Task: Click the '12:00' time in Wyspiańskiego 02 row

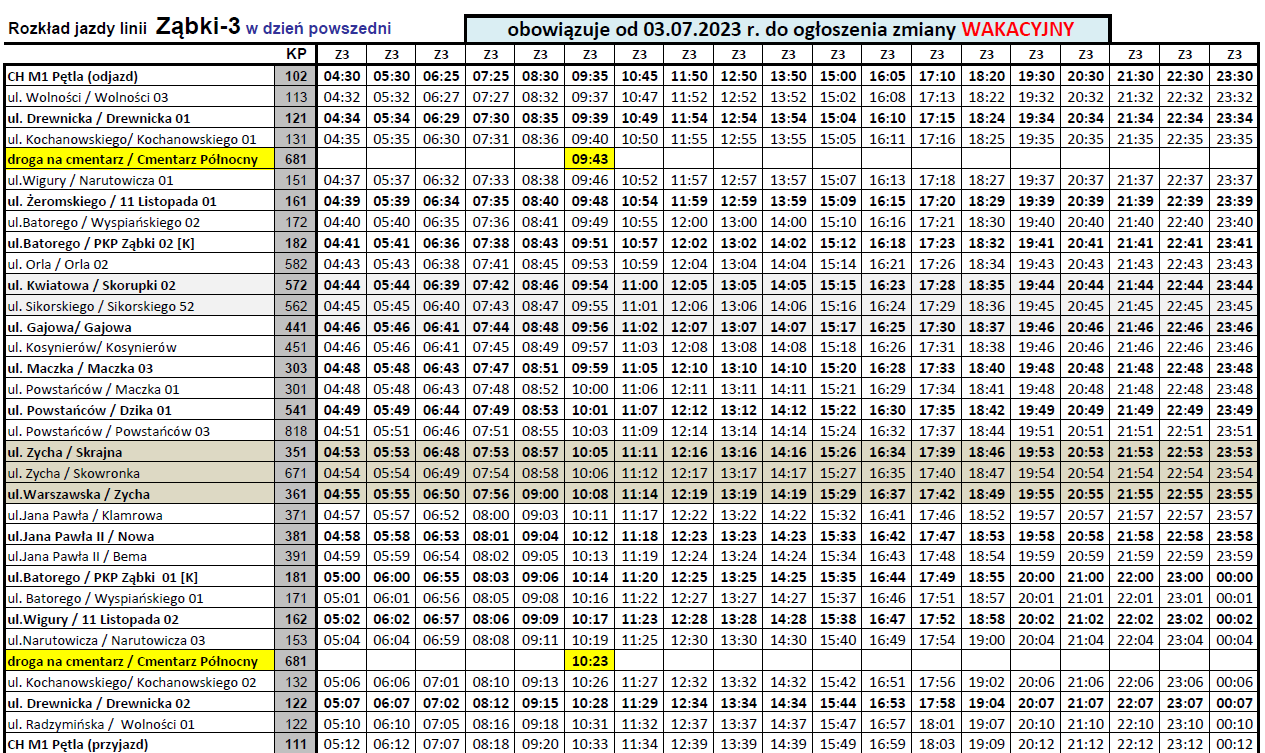Action: [x=689, y=222]
